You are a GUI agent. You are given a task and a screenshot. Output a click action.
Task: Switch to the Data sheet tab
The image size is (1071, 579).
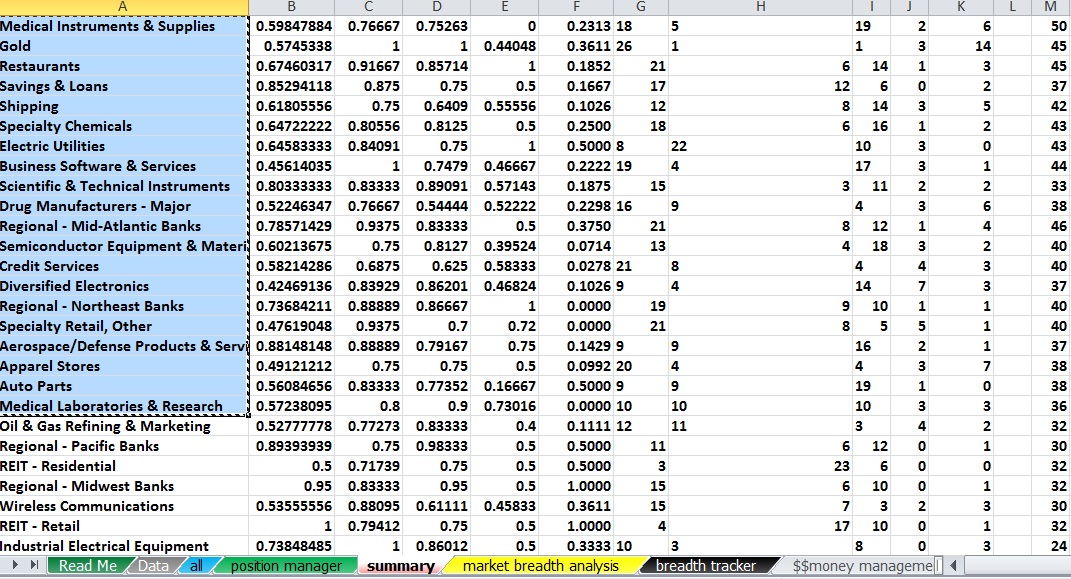(154, 565)
